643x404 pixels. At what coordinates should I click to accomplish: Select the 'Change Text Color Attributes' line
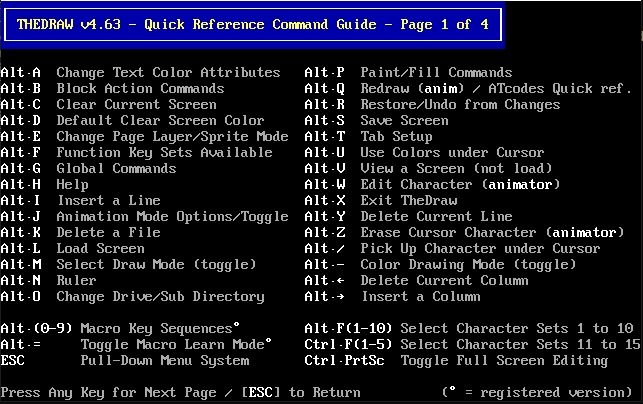pyautogui.click(x=168, y=73)
